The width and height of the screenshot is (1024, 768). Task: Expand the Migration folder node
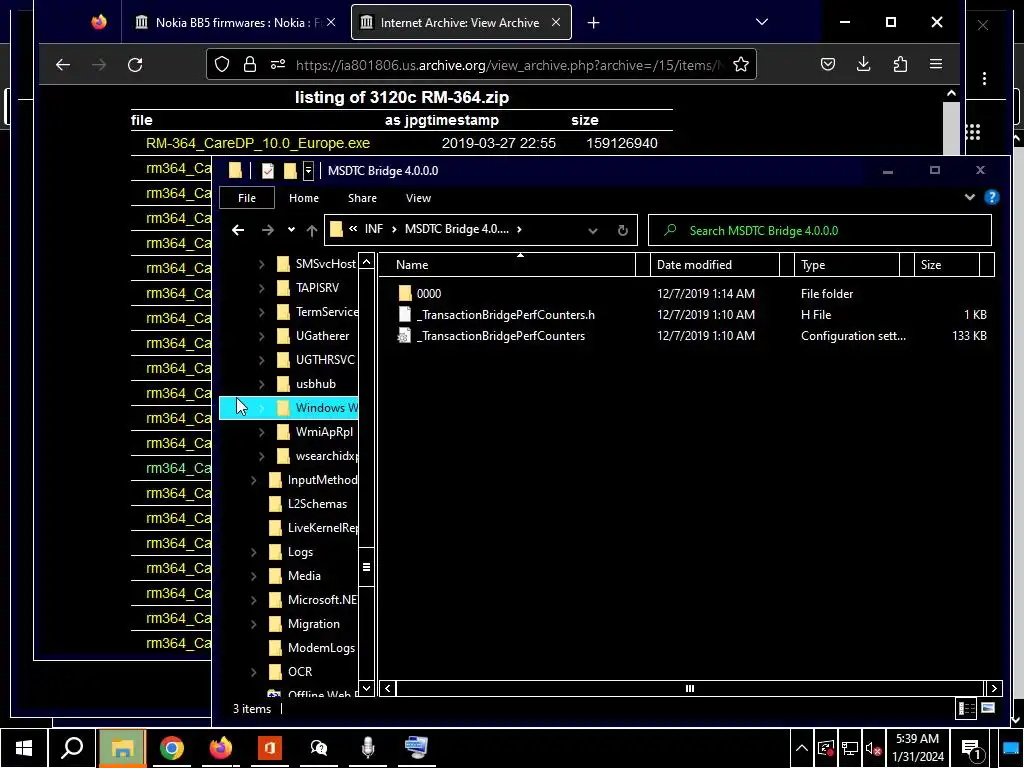[x=253, y=624]
